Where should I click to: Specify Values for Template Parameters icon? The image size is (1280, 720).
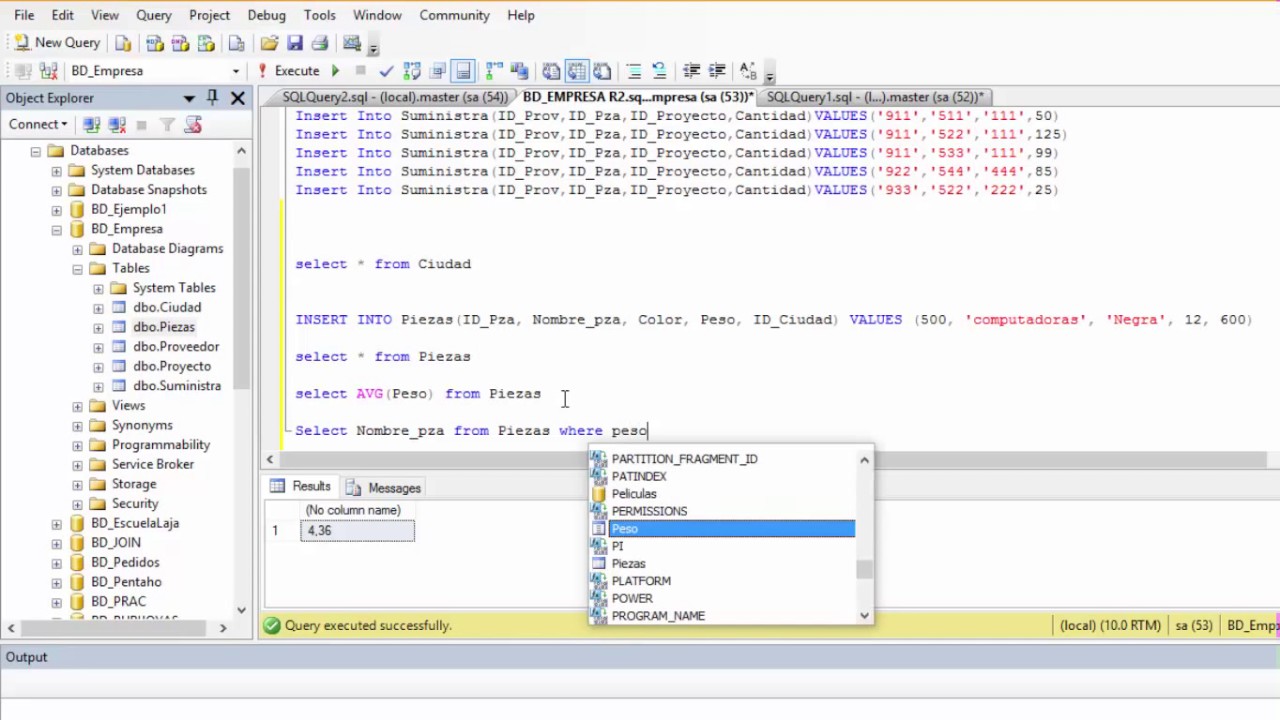748,71
